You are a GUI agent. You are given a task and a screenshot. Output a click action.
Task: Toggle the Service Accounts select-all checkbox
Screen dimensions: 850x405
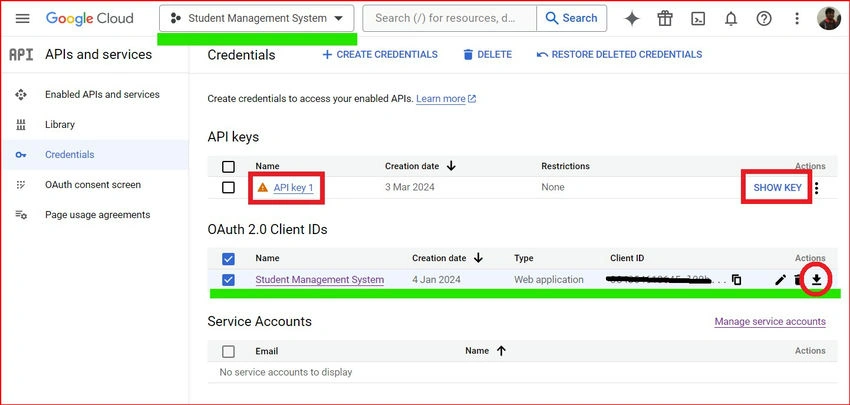(228, 351)
